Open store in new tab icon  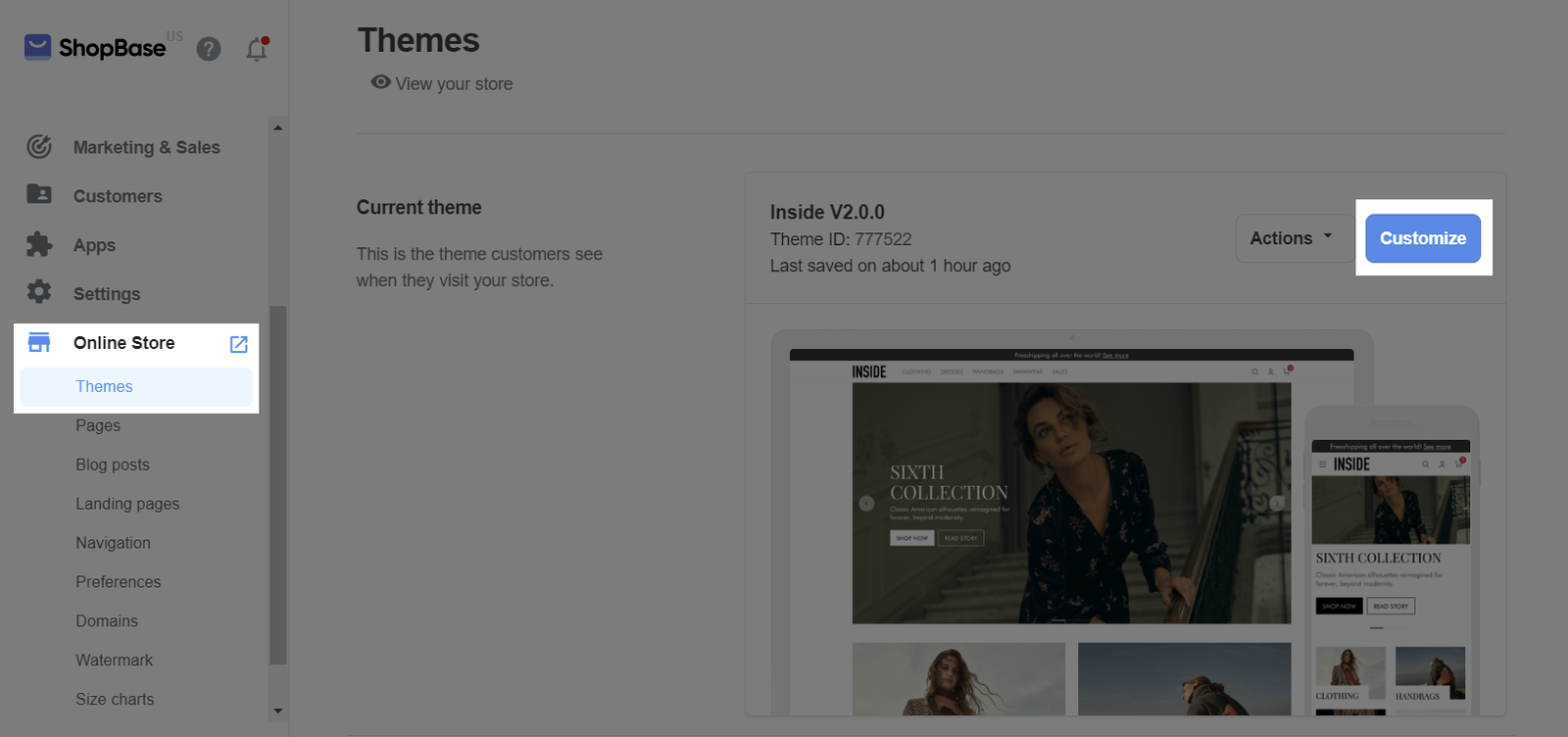pos(238,344)
